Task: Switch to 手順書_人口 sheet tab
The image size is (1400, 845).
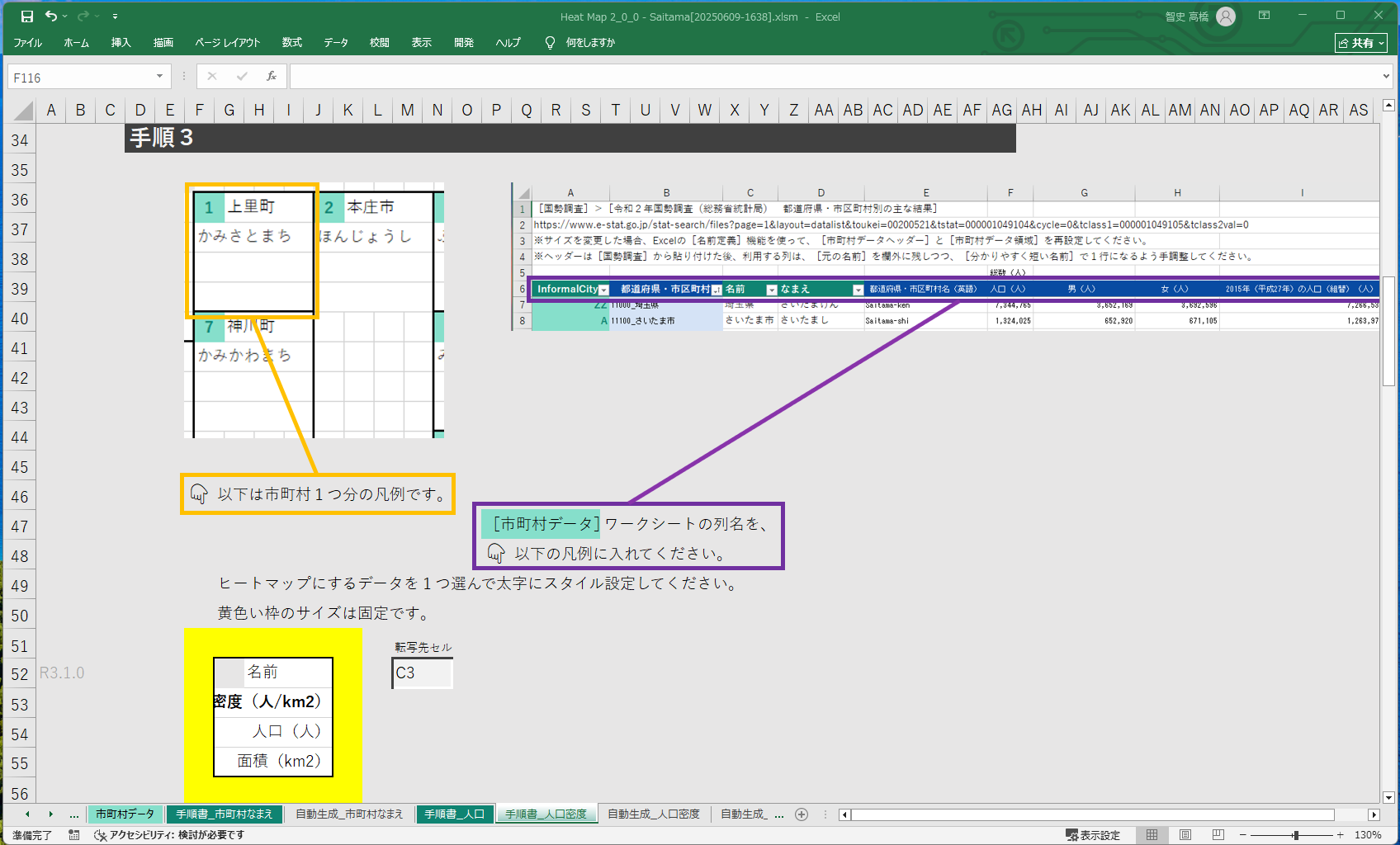Action: [454, 814]
